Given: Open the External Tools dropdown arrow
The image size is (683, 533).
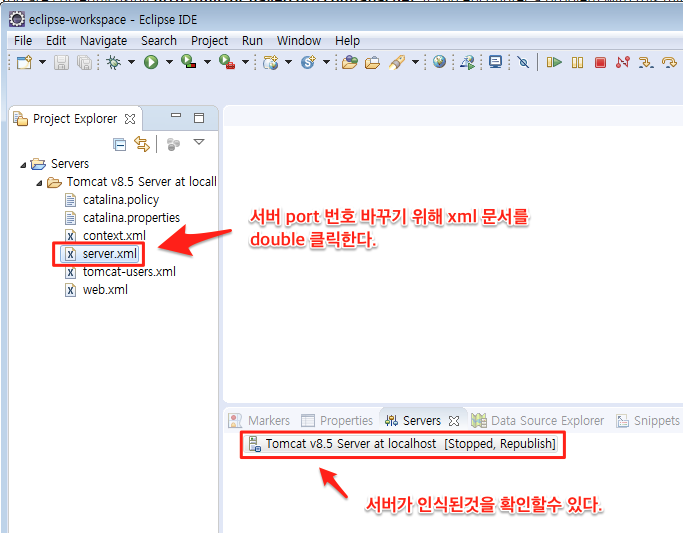Looking at the screenshot, I should coord(246,62).
